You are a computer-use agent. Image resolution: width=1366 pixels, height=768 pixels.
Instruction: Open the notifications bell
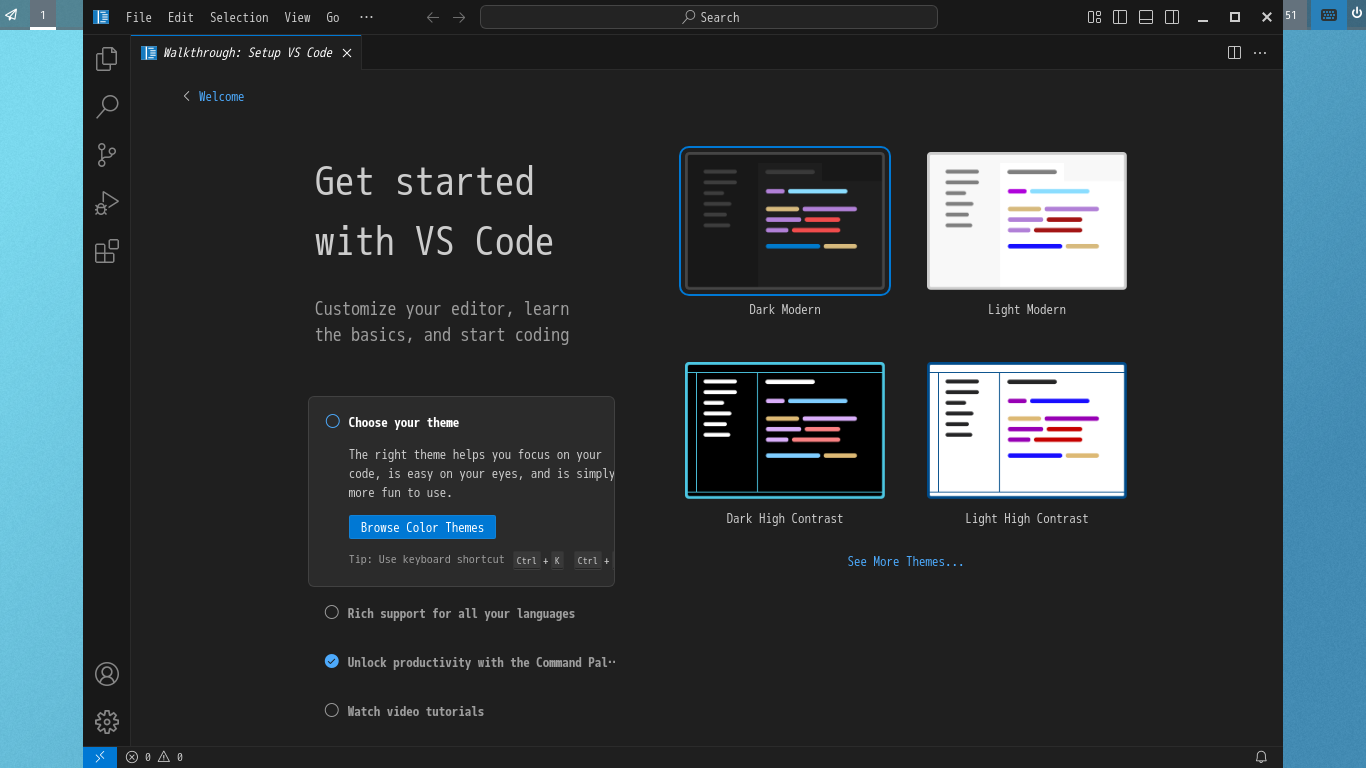coord(1261,757)
